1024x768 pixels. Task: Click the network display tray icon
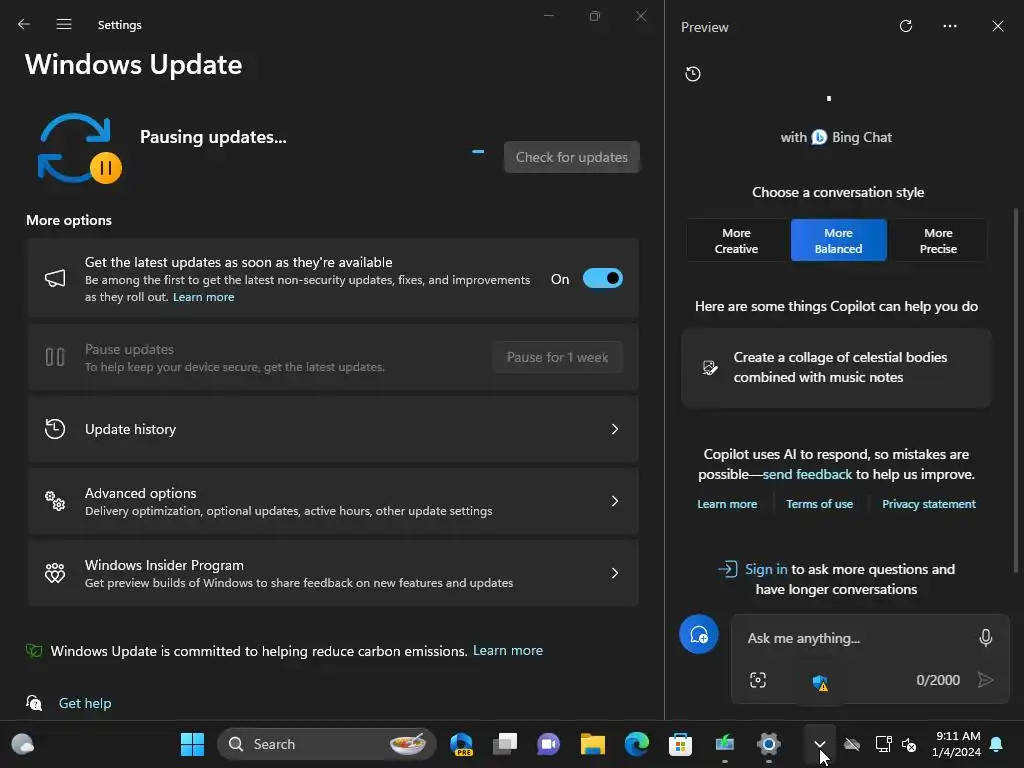click(x=882, y=744)
